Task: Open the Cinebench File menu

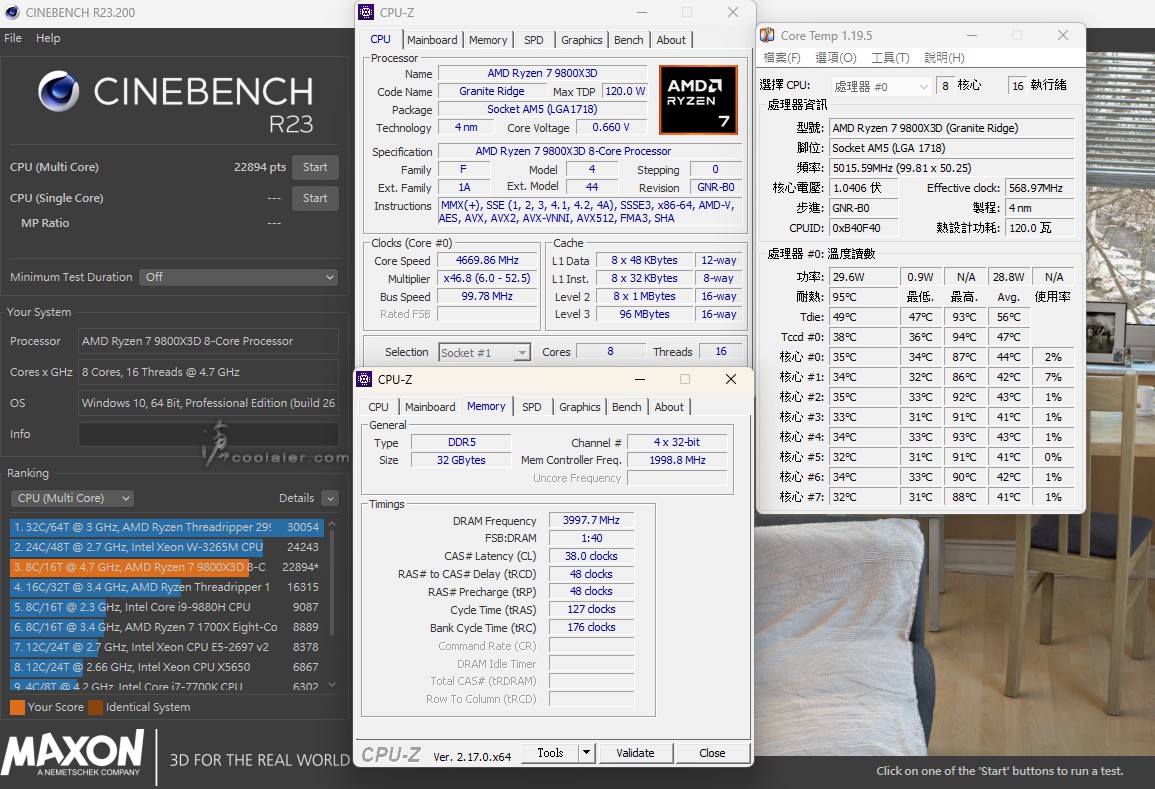Action: pos(13,38)
